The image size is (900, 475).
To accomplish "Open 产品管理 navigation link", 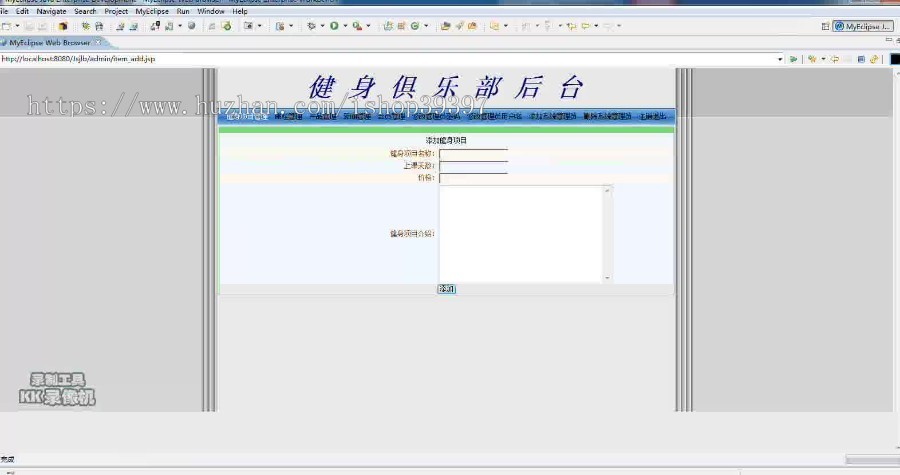I will click(x=323, y=116).
